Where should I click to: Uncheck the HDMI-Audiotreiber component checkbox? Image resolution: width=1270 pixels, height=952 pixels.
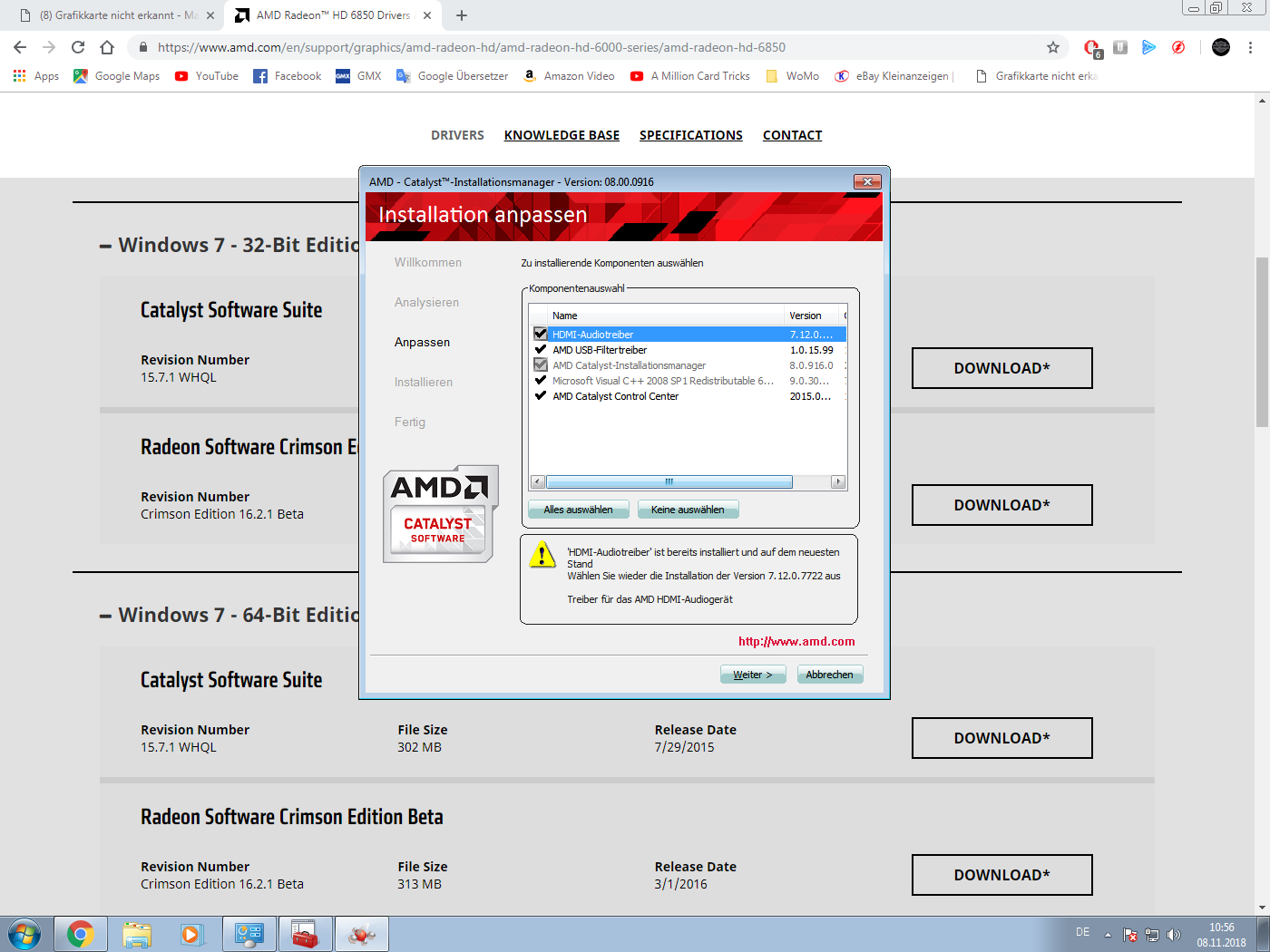[541, 334]
